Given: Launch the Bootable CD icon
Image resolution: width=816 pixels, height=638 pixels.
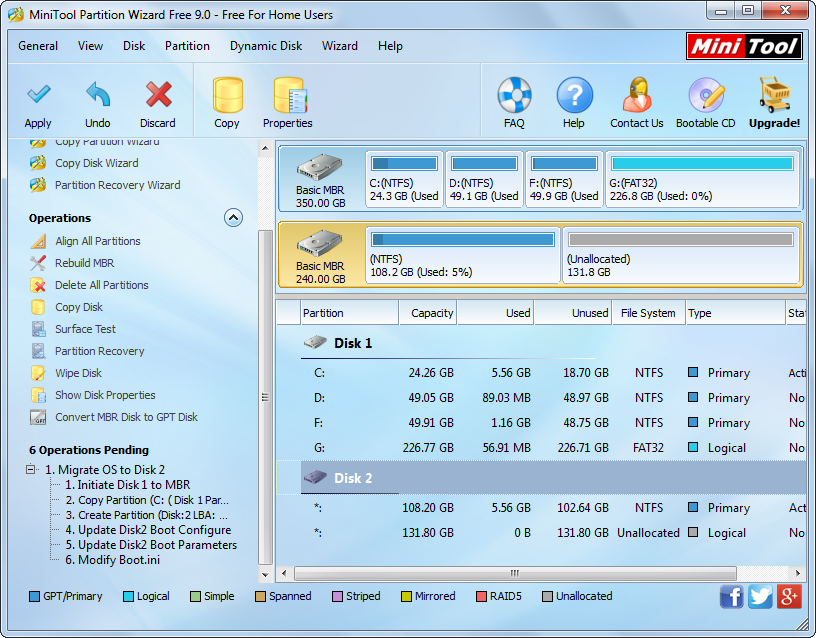Looking at the screenshot, I should (x=706, y=95).
